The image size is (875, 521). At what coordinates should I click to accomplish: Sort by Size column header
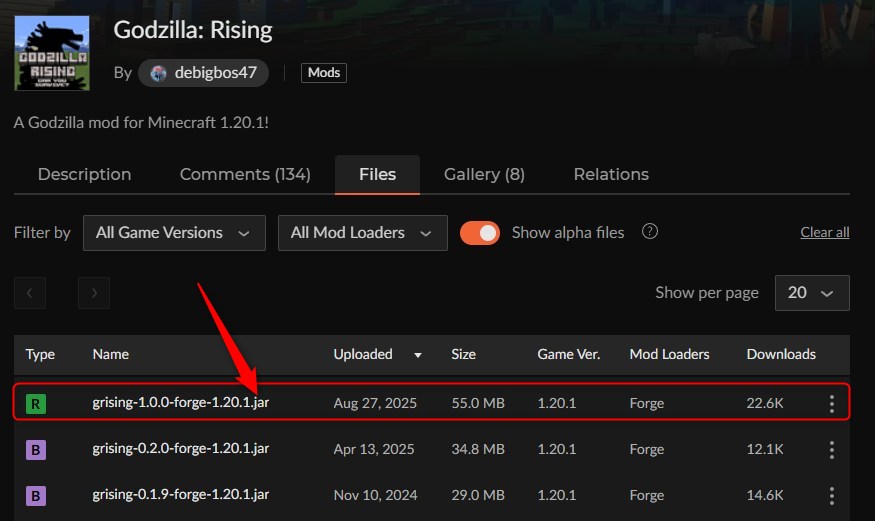(x=463, y=354)
